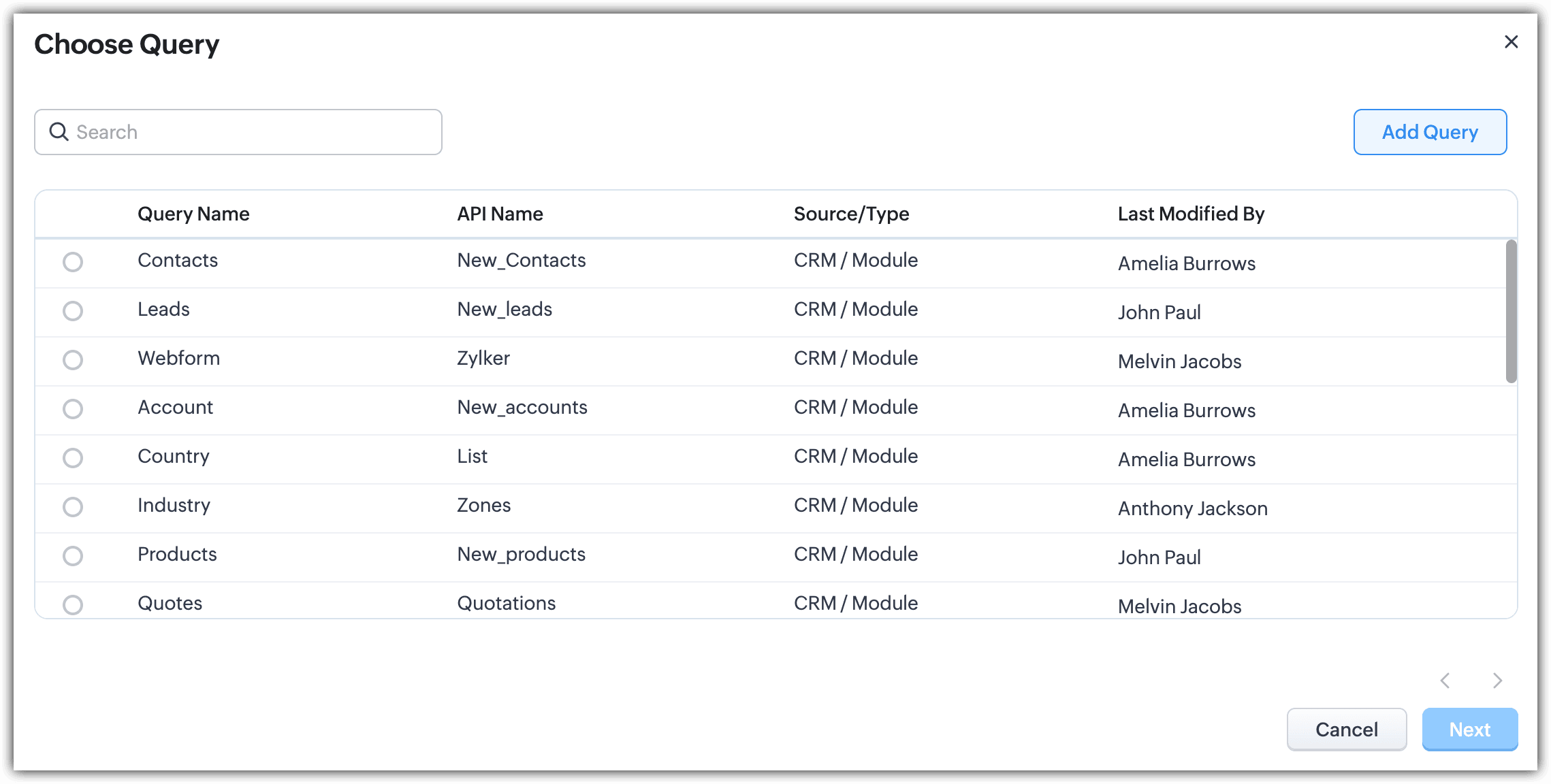Click the Query Name column header

coord(193,214)
